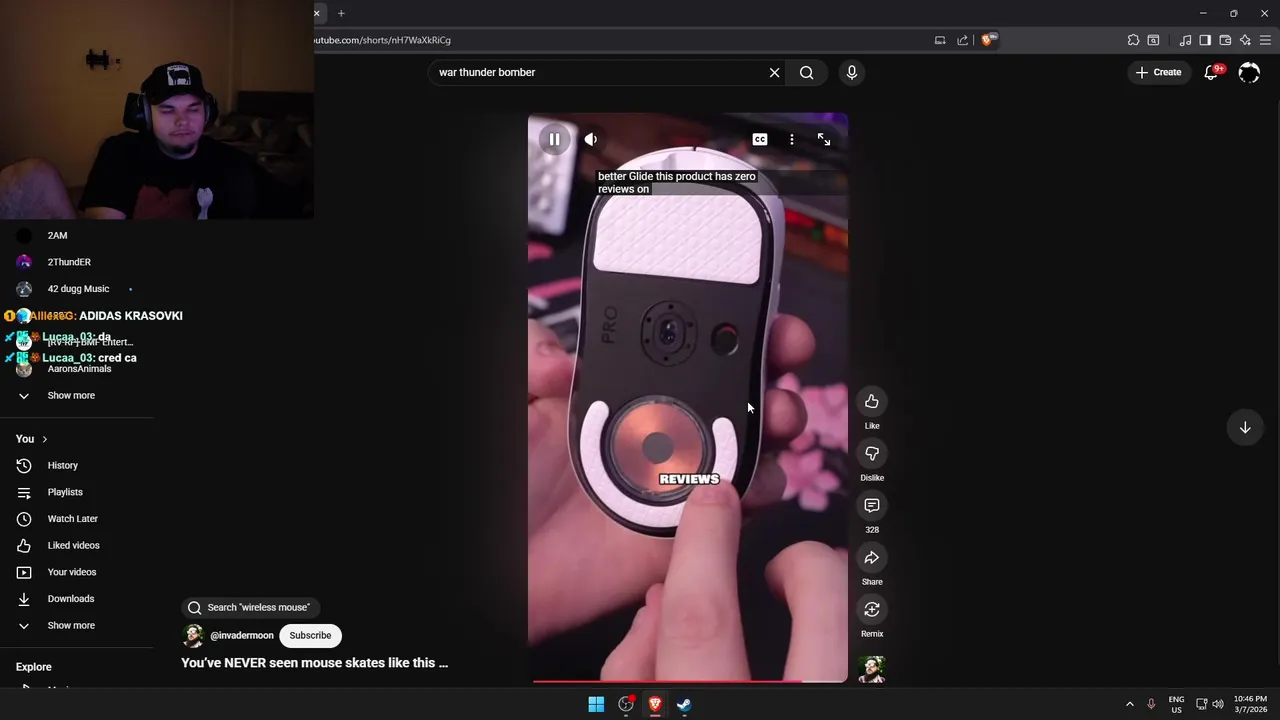Screen dimensions: 1280x720
Task: Open the ENG US language switcher
Action: (1176, 704)
